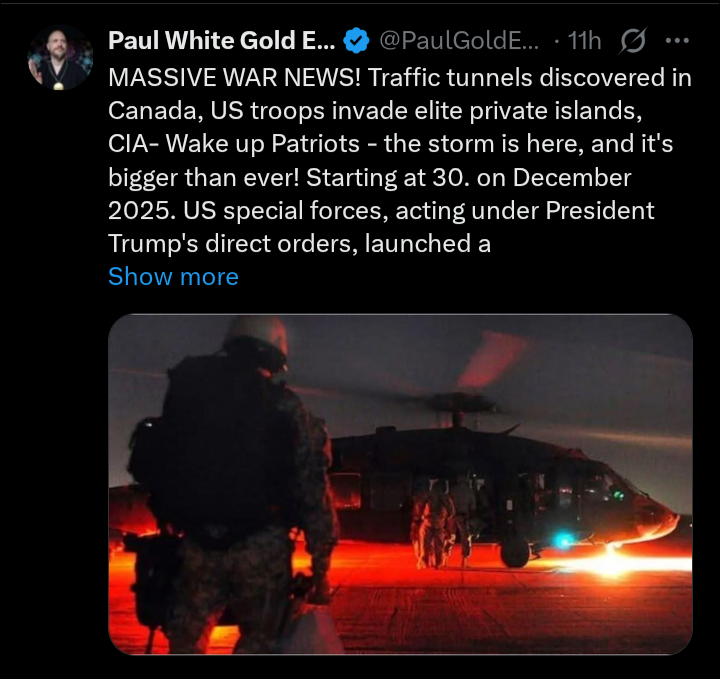The height and width of the screenshot is (679, 720).
Task: Click the helicopter rotor hub in photo
Action: pos(457,406)
